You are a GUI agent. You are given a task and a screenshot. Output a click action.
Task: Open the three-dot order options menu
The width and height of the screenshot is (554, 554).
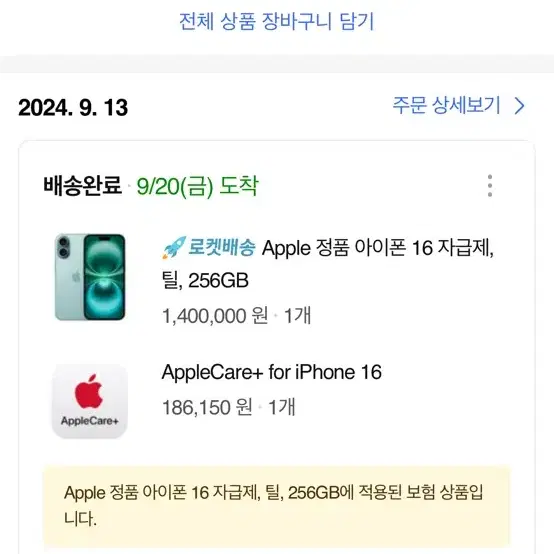[490, 185]
